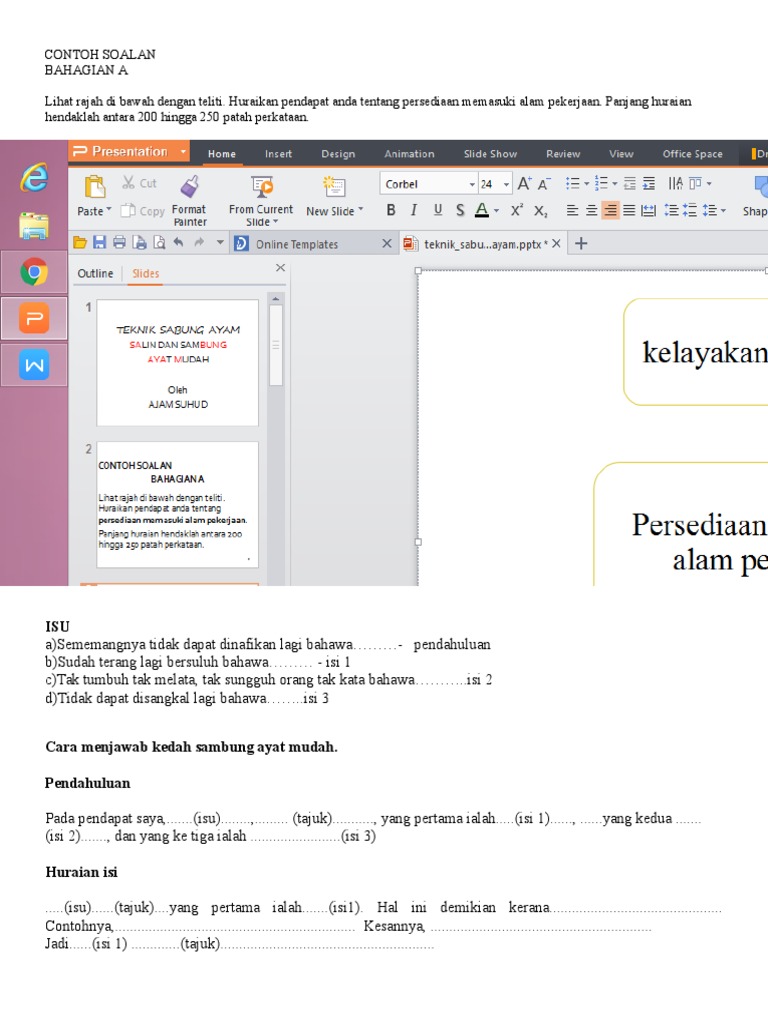Click the Save icon in quick toolbar
Screen dimensions: 768x1024
click(x=99, y=243)
